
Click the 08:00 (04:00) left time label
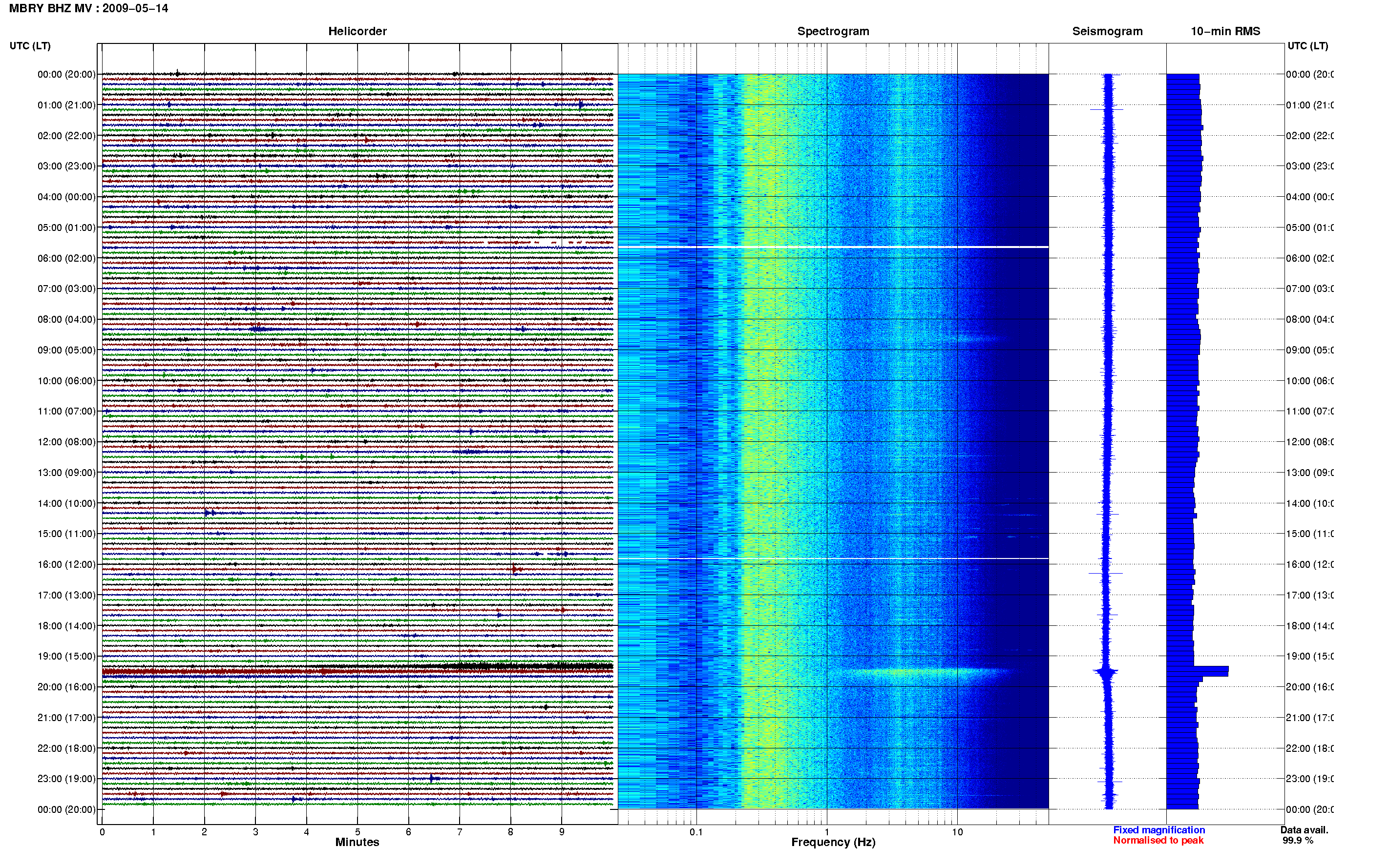tap(66, 320)
